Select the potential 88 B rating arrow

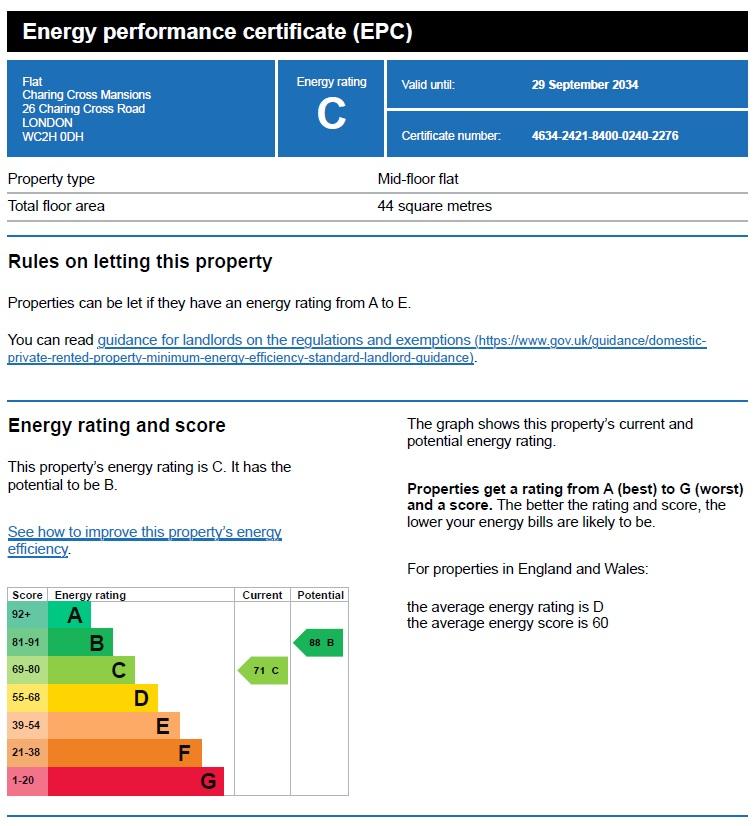tap(318, 642)
